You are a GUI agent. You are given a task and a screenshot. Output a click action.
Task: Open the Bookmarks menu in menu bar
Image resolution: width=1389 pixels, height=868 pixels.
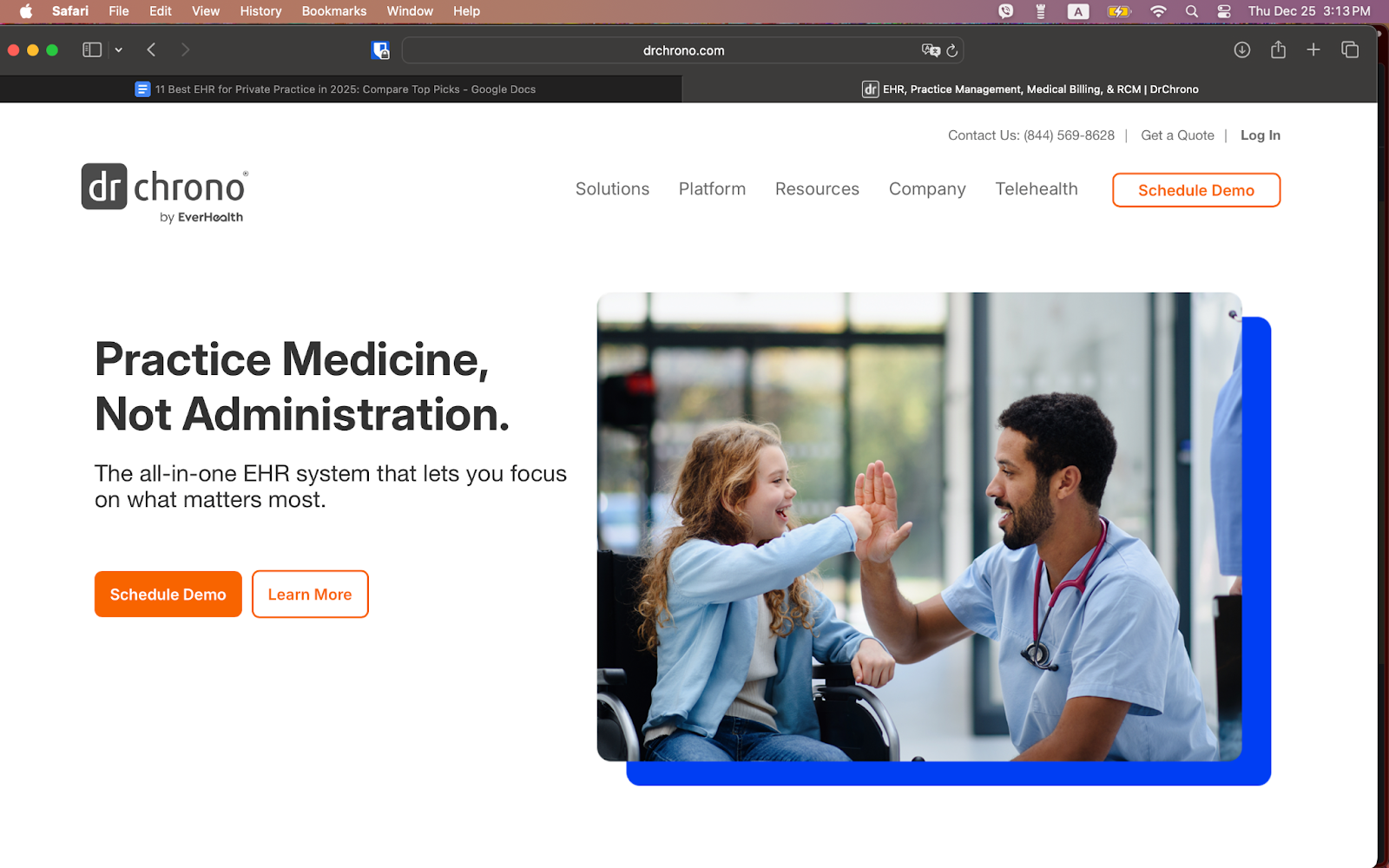(x=333, y=11)
